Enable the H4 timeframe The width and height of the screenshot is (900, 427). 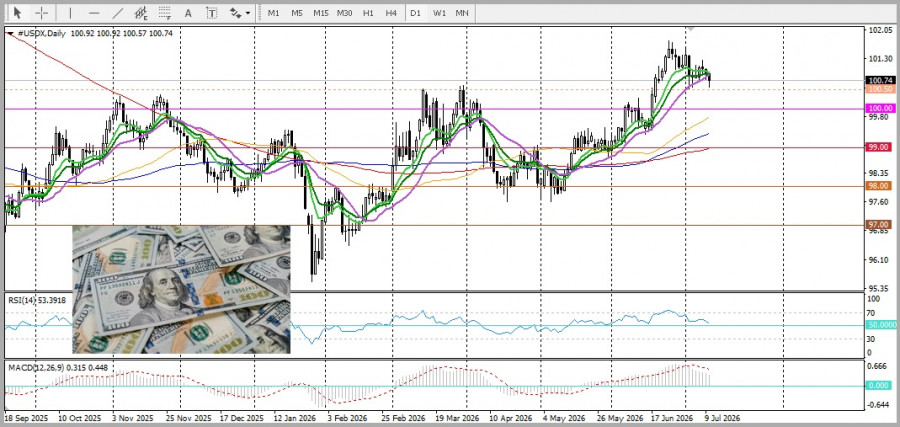click(391, 13)
